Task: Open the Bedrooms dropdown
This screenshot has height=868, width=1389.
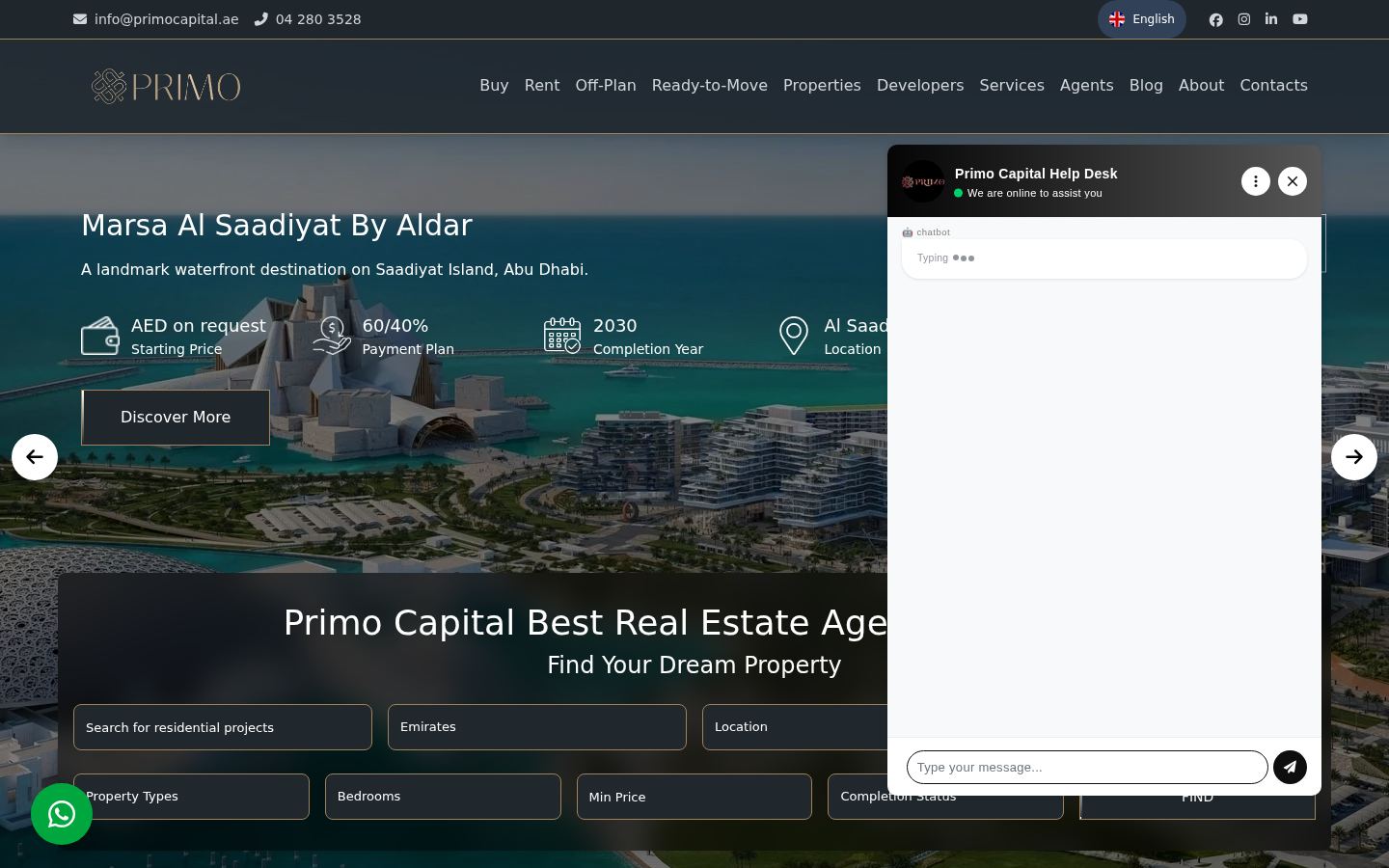Action: point(443,797)
